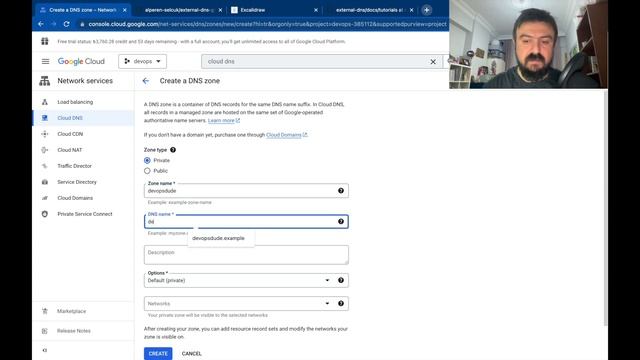Close the Excalidraw tab
The width and height of the screenshot is (640, 360).
(316, 10)
